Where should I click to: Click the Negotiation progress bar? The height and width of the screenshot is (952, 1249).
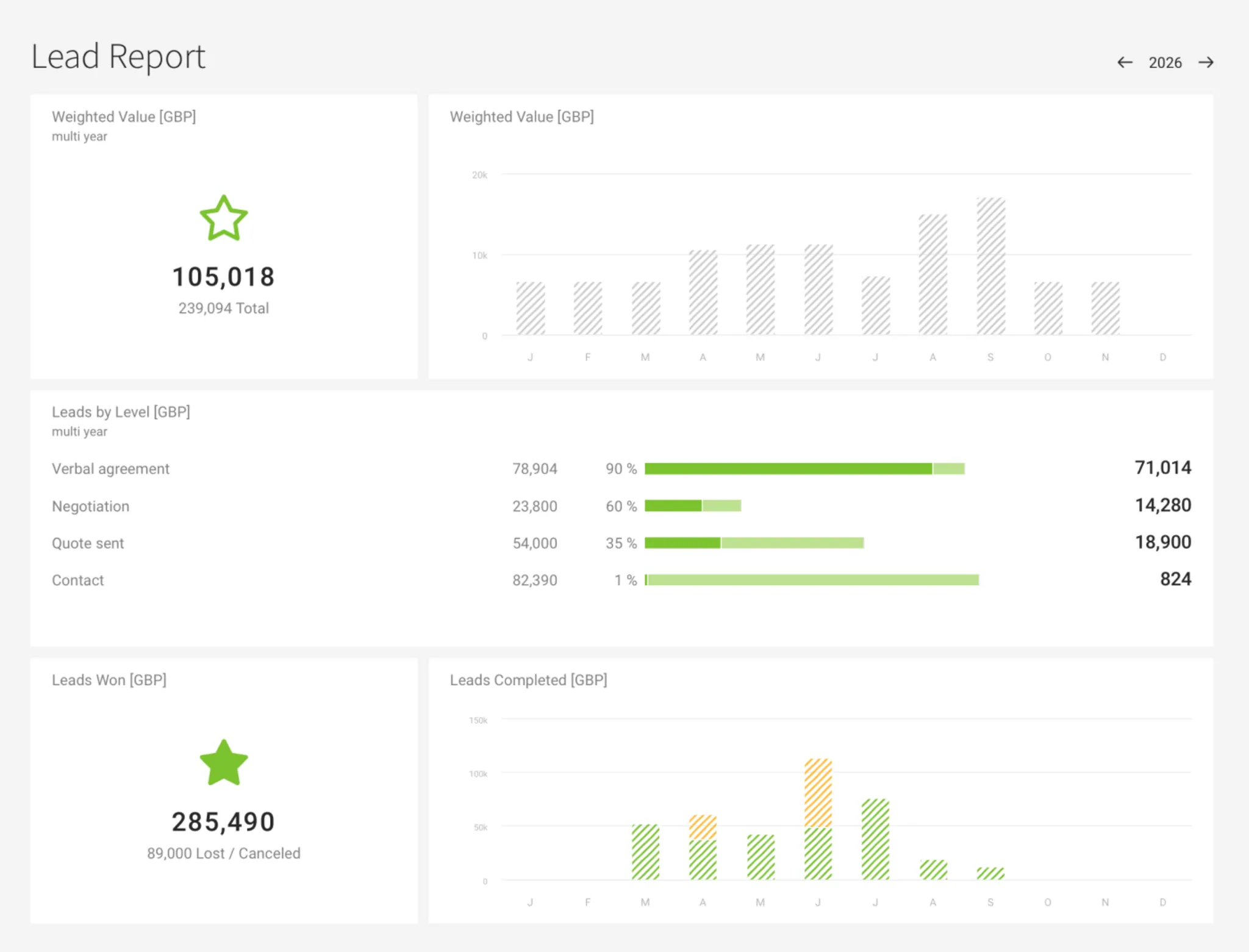(693, 506)
